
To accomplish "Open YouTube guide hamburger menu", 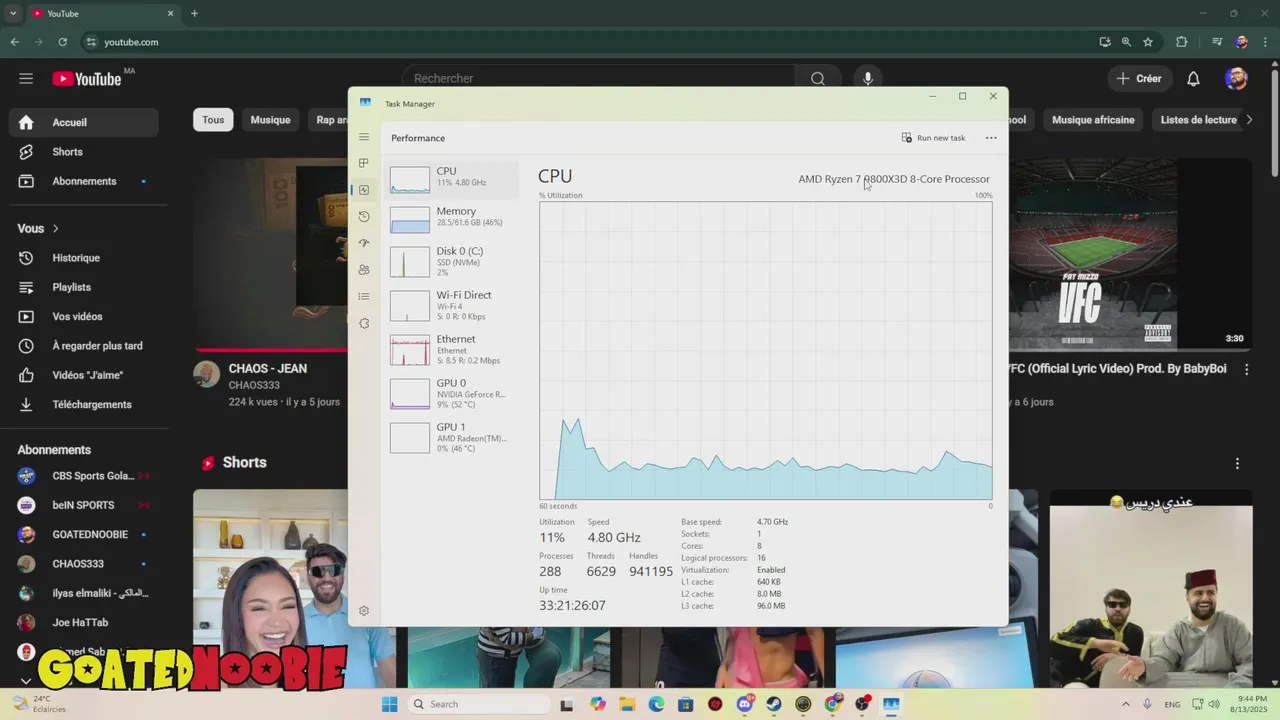I will (x=26, y=78).
